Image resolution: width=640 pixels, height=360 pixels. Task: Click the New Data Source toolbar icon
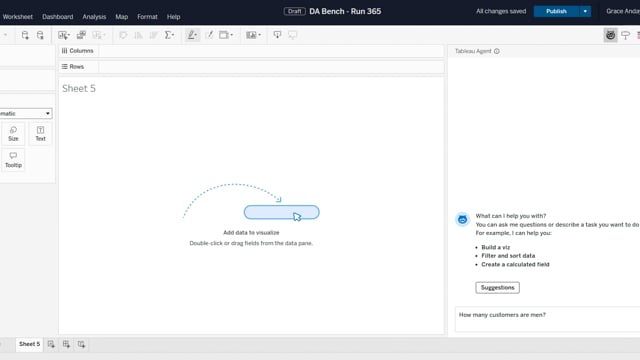coord(25,35)
